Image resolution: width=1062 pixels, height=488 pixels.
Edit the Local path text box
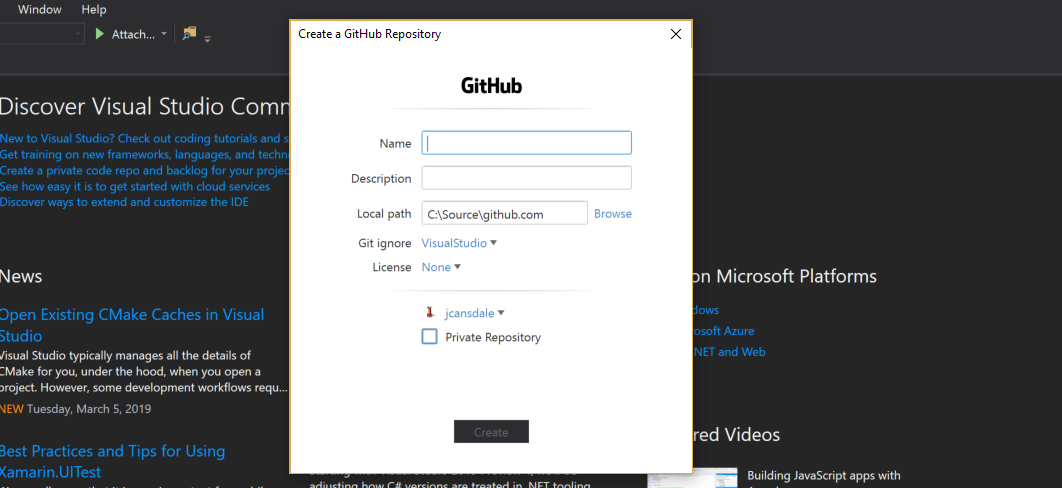[x=504, y=213]
